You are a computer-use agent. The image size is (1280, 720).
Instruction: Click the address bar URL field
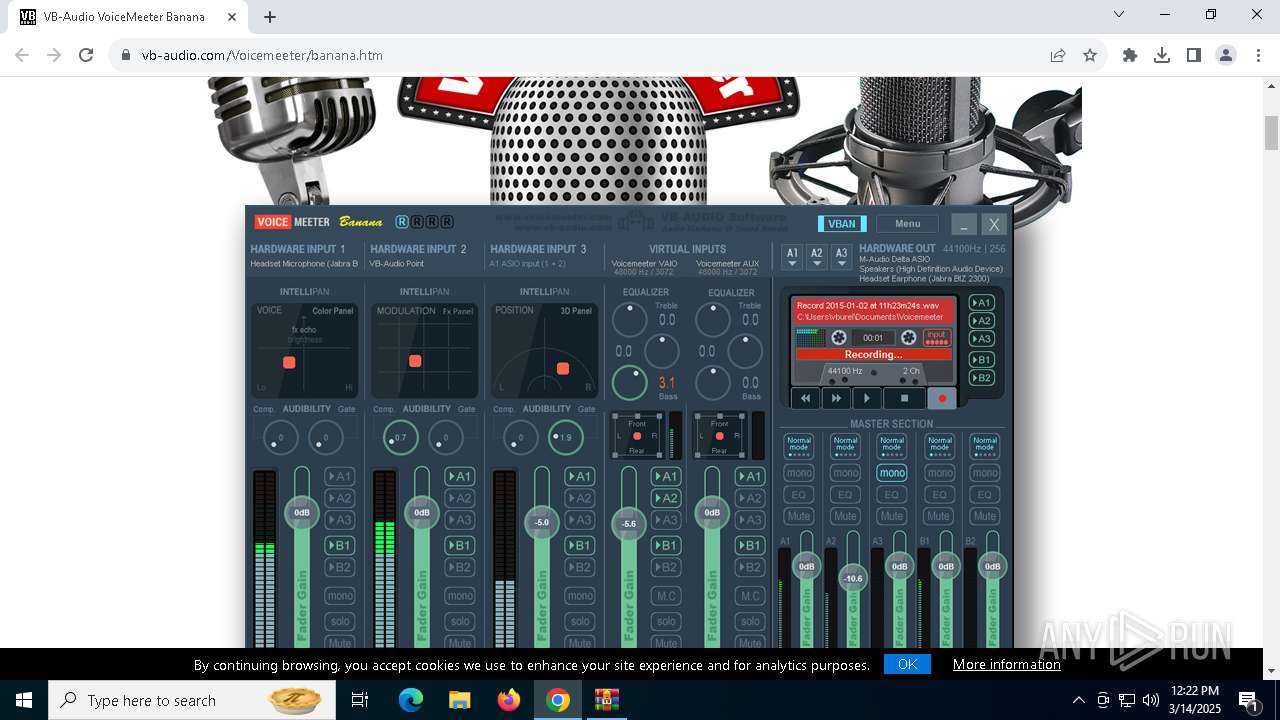[580, 55]
